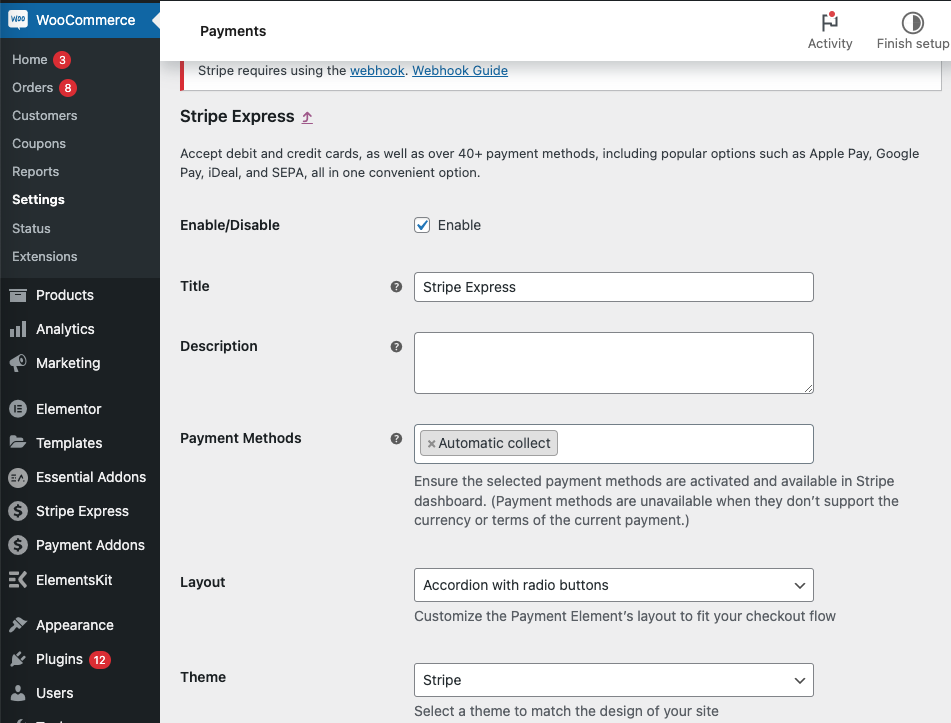Click the Layout field label

pyautogui.click(x=203, y=582)
